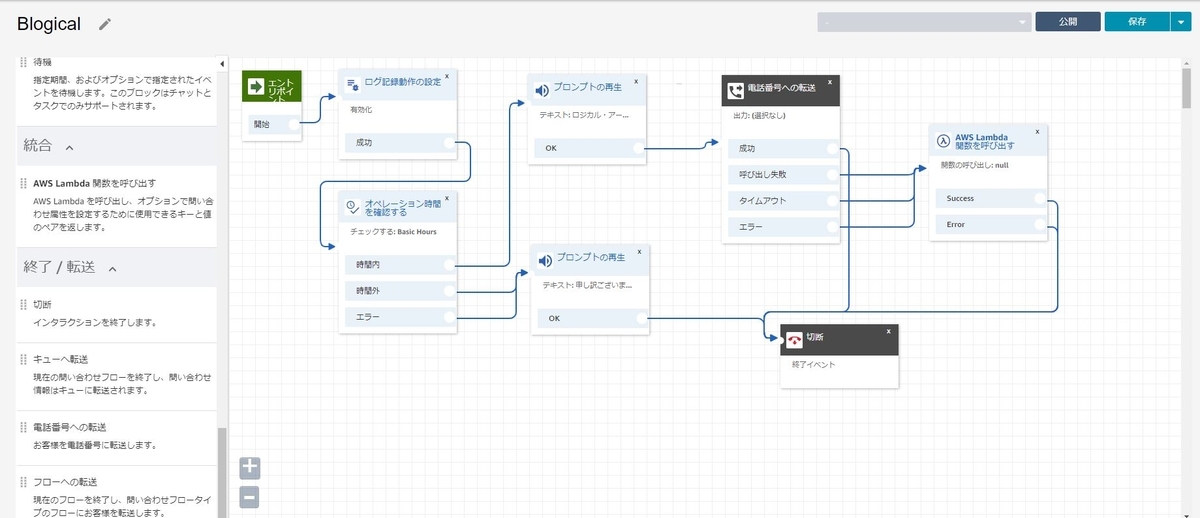Click the テキスト: 申し訳ございま prompt text
The height and width of the screenshot is (518, 1200).
coord(588,285)
